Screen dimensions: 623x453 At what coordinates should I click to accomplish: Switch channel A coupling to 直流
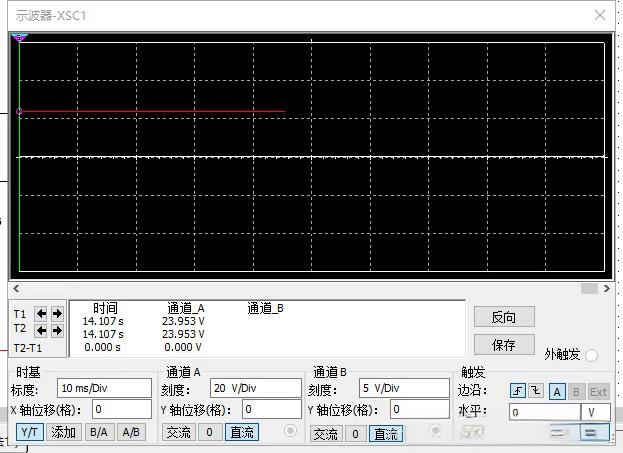click(x=242, y=432)
